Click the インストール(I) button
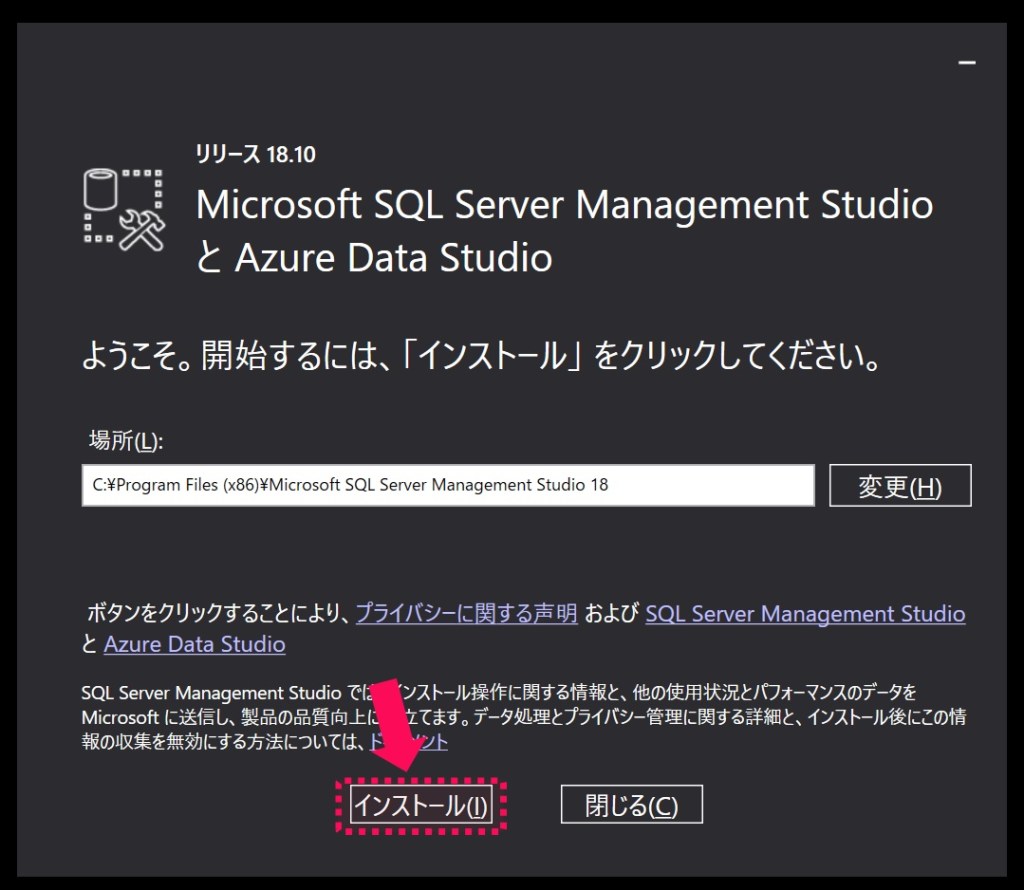Image resolution: width=1024 pixels, height=890 pixels. click(421, 804)
